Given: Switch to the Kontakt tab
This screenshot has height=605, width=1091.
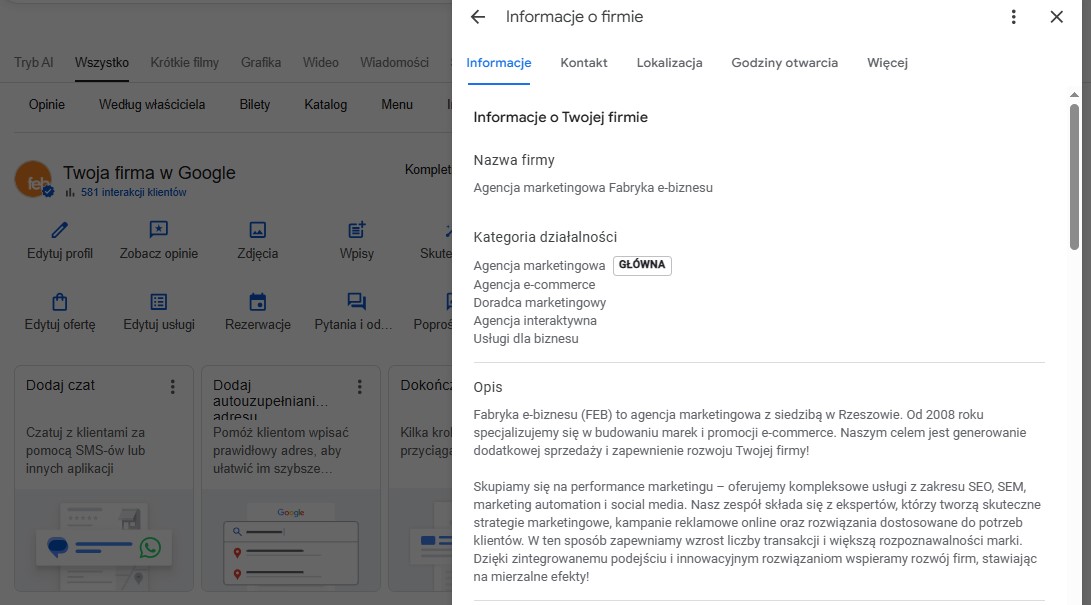Looking at the screenshot, I should pos(584,63).
